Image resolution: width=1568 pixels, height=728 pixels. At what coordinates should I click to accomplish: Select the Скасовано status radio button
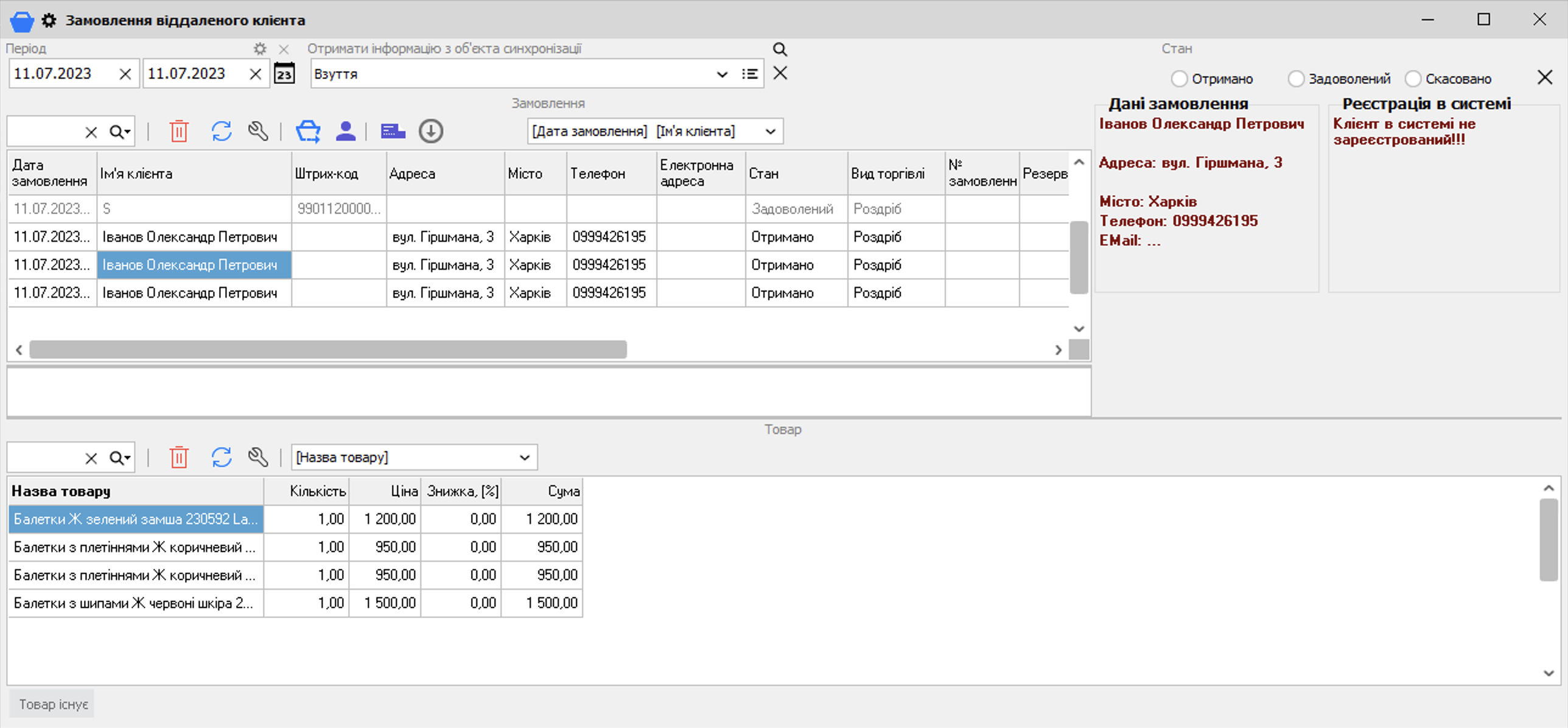(1413, 79)
